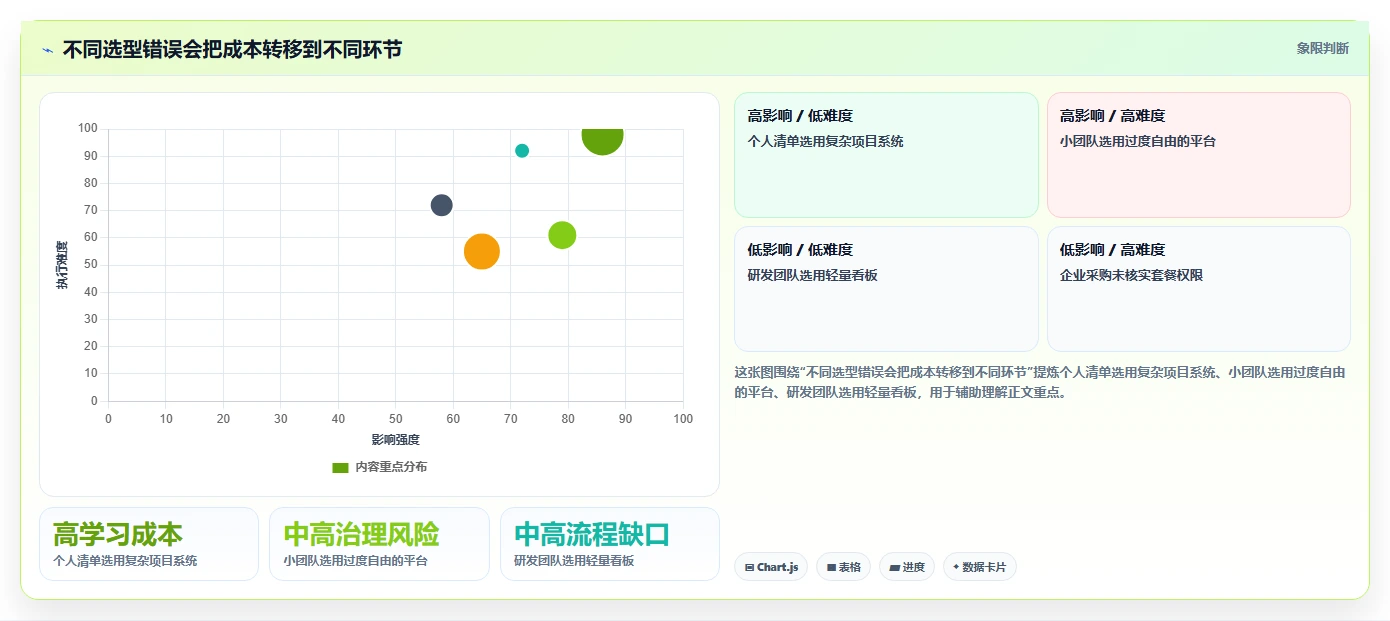Click the Chart.js tag
Image resolution: width=1390 pixels, height=621 pixels.
tap(771, 567)
